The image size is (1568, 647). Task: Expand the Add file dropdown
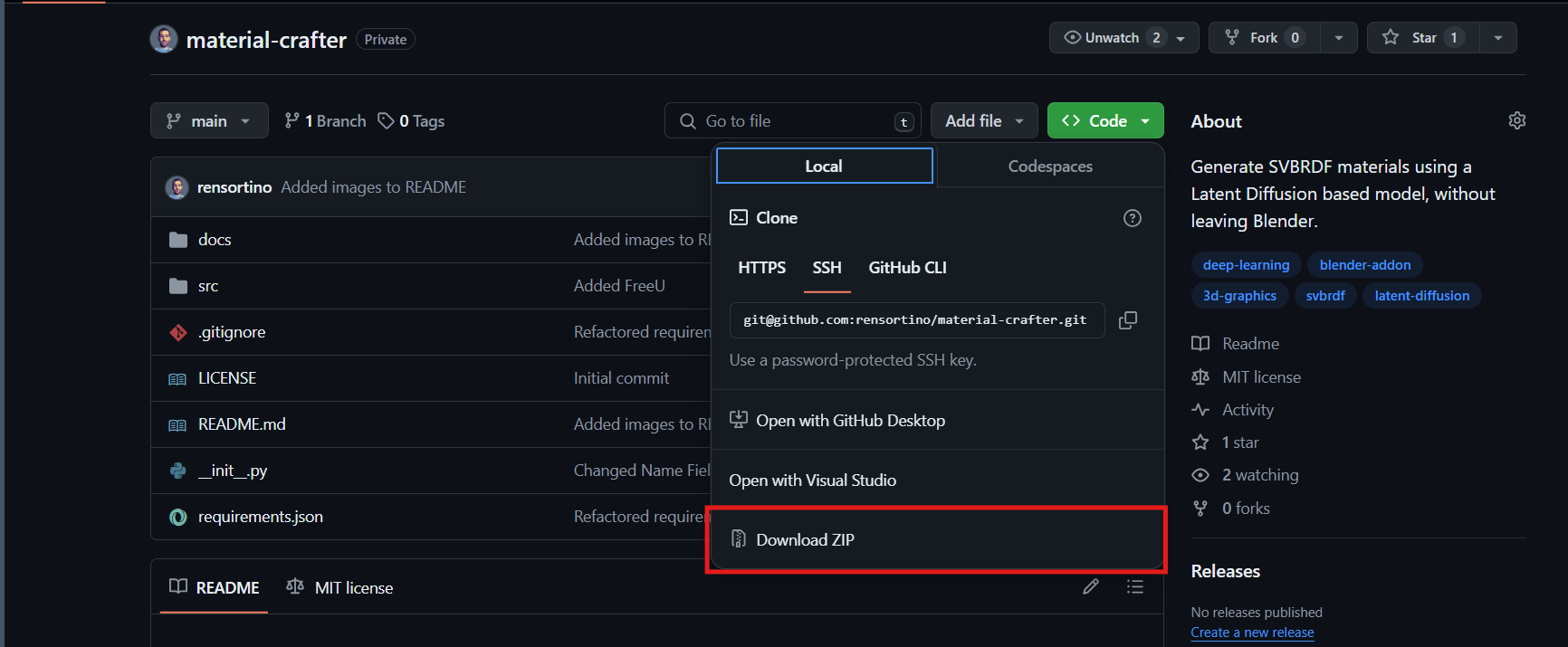pos(984,120)
